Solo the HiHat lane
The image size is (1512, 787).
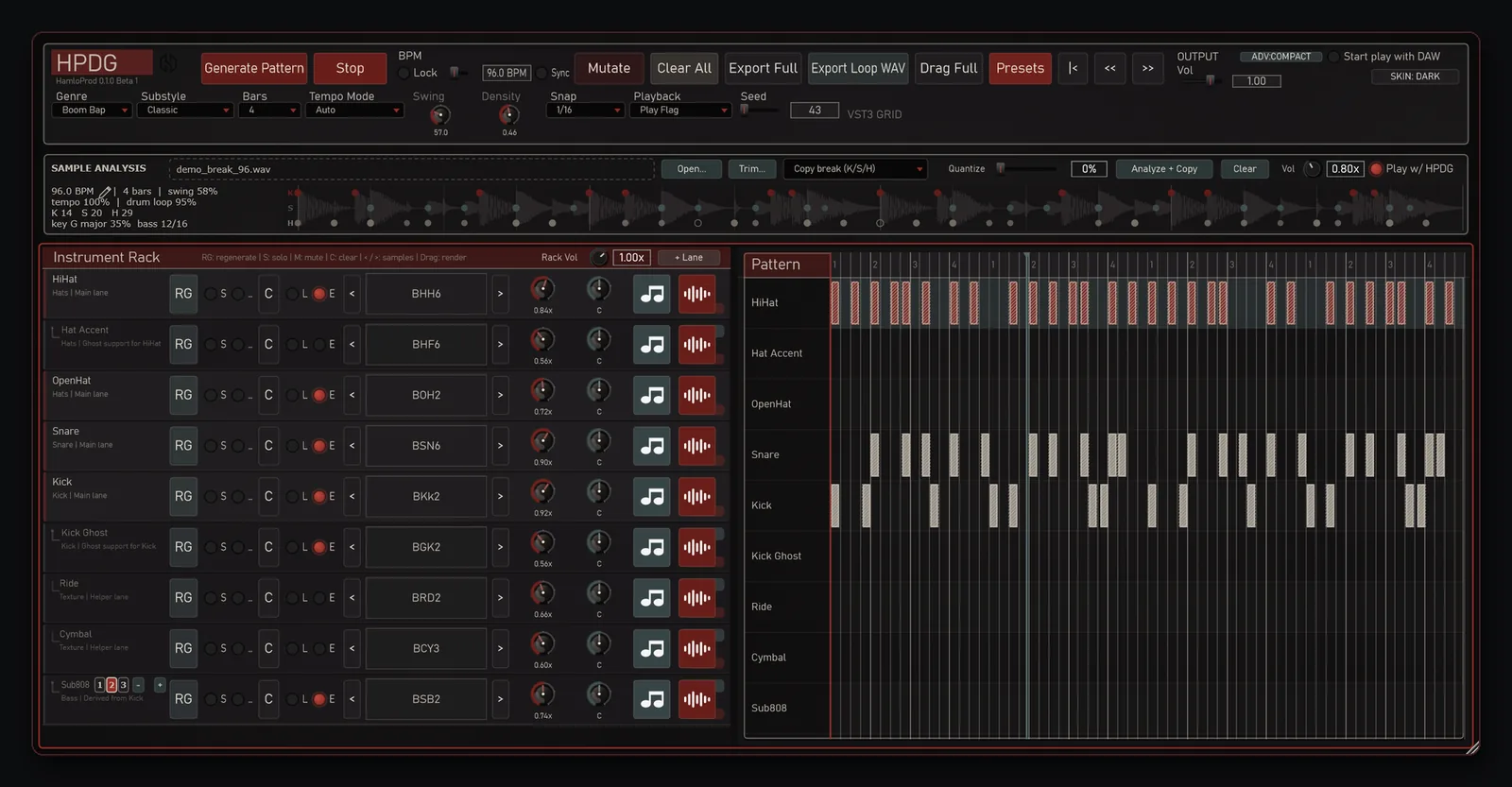coord(211,294)
